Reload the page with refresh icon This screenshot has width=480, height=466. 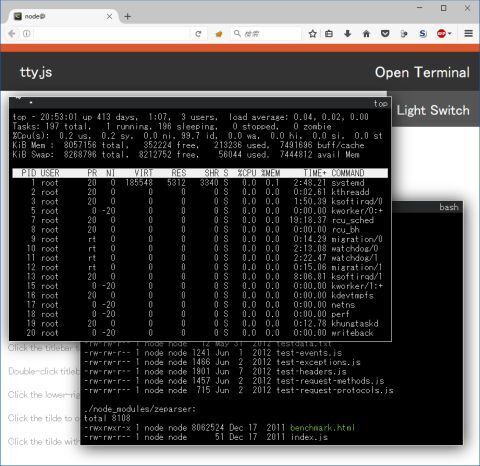pyautogui.click(x=198, y=34)
